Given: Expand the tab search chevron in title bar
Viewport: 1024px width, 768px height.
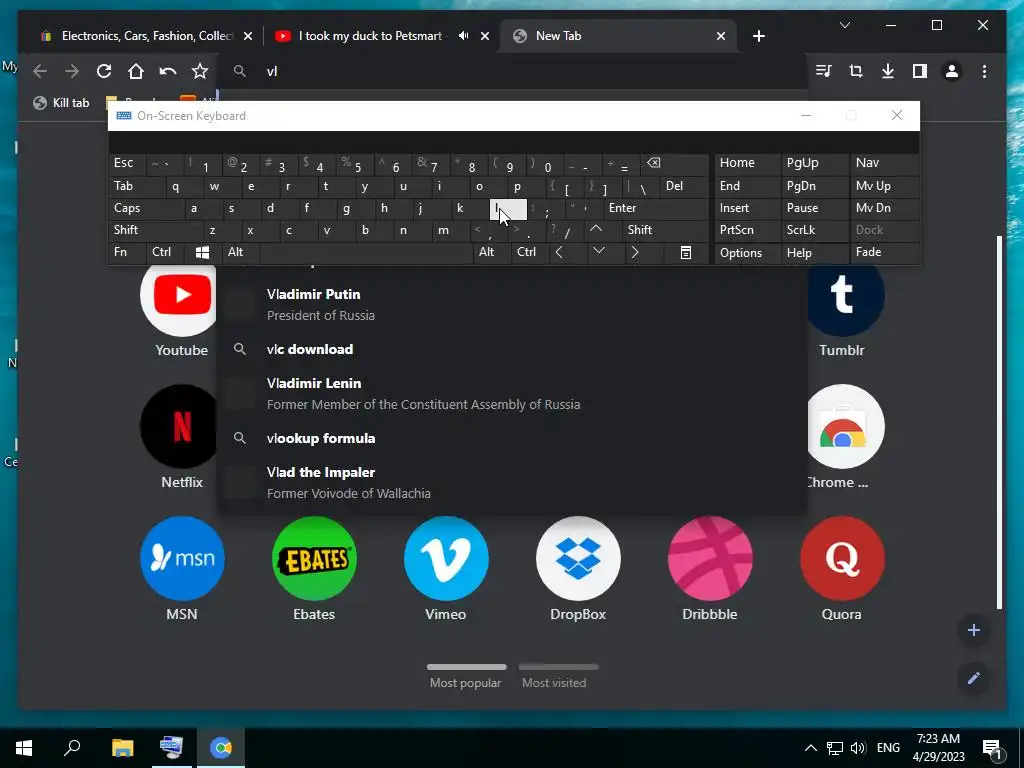Looking at the screenshot, I should point(844,25).
